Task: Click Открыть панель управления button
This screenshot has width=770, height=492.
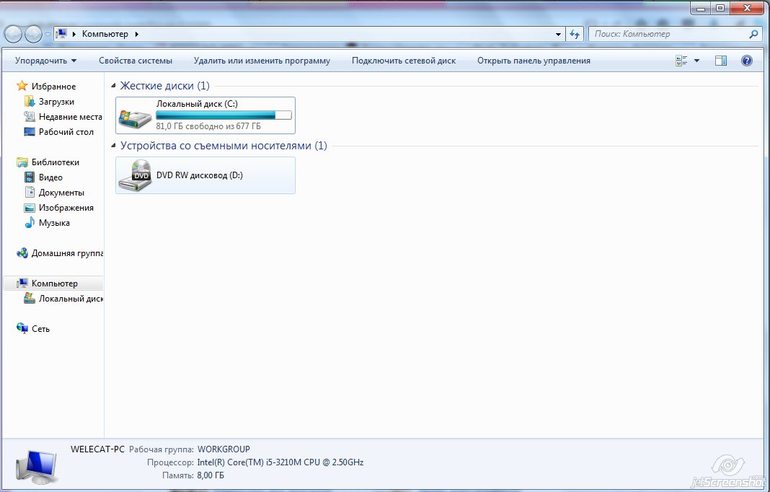Action: click(533, 61)
